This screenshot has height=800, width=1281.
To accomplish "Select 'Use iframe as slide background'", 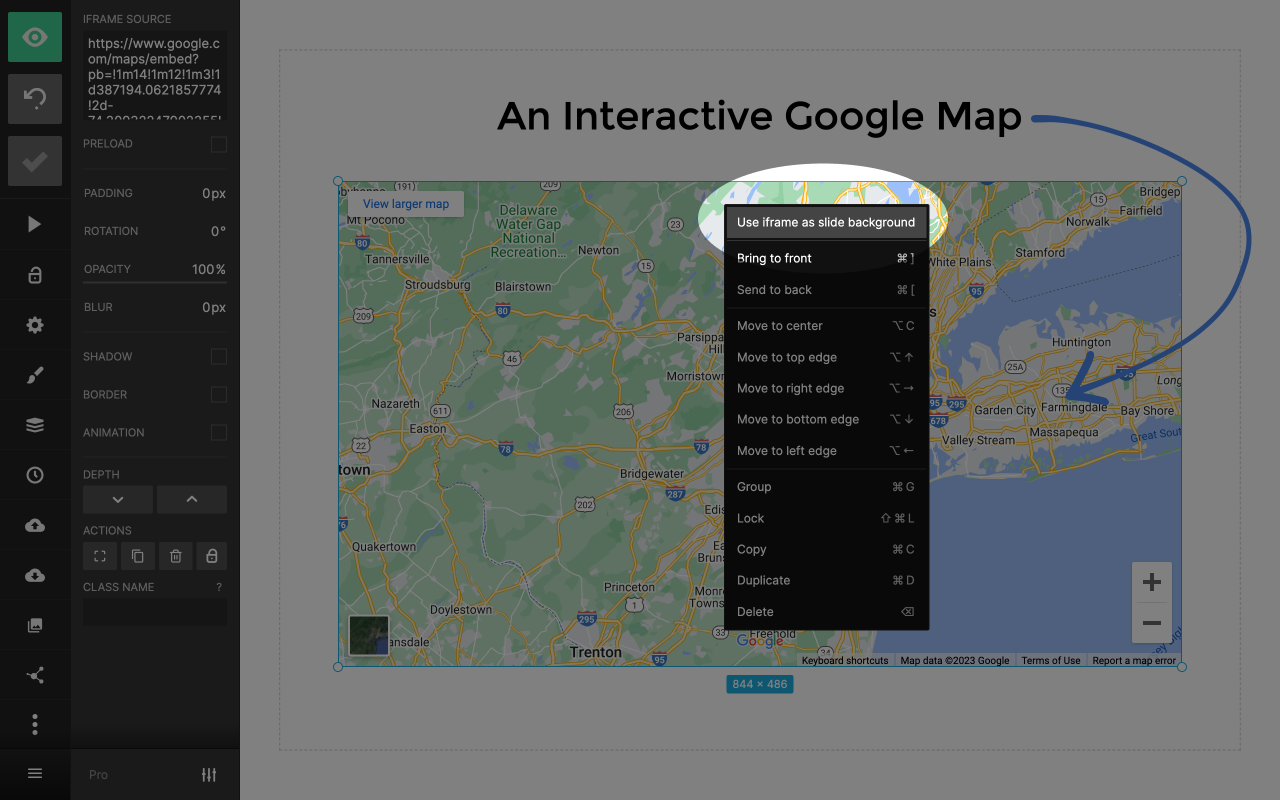I will click(x=825, y=222).
